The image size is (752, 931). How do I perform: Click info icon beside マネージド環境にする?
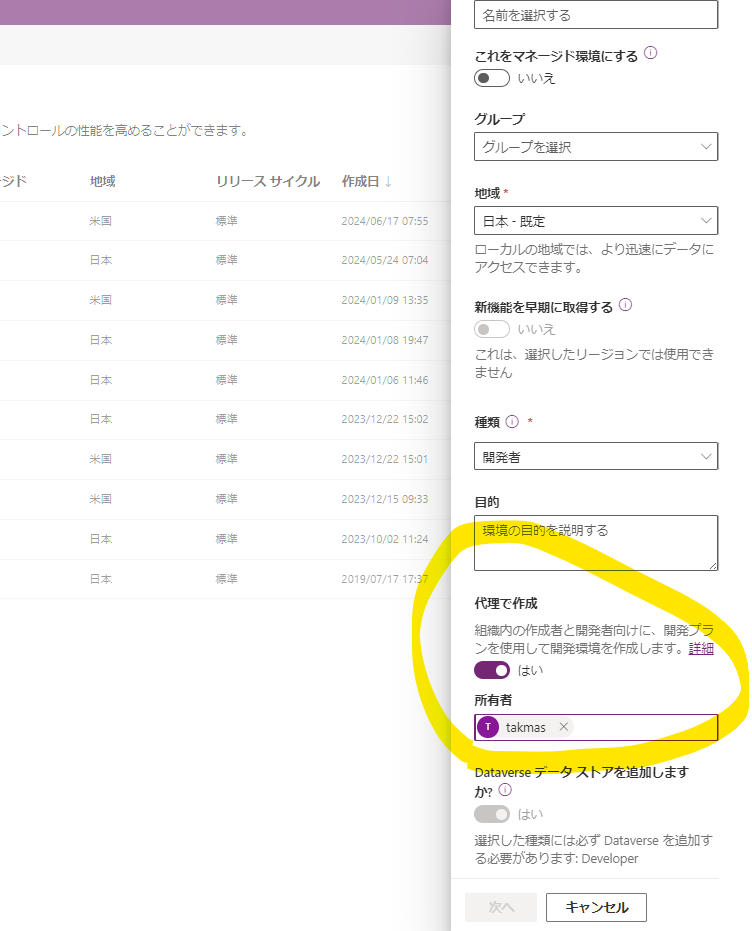[x=651, y=53]
